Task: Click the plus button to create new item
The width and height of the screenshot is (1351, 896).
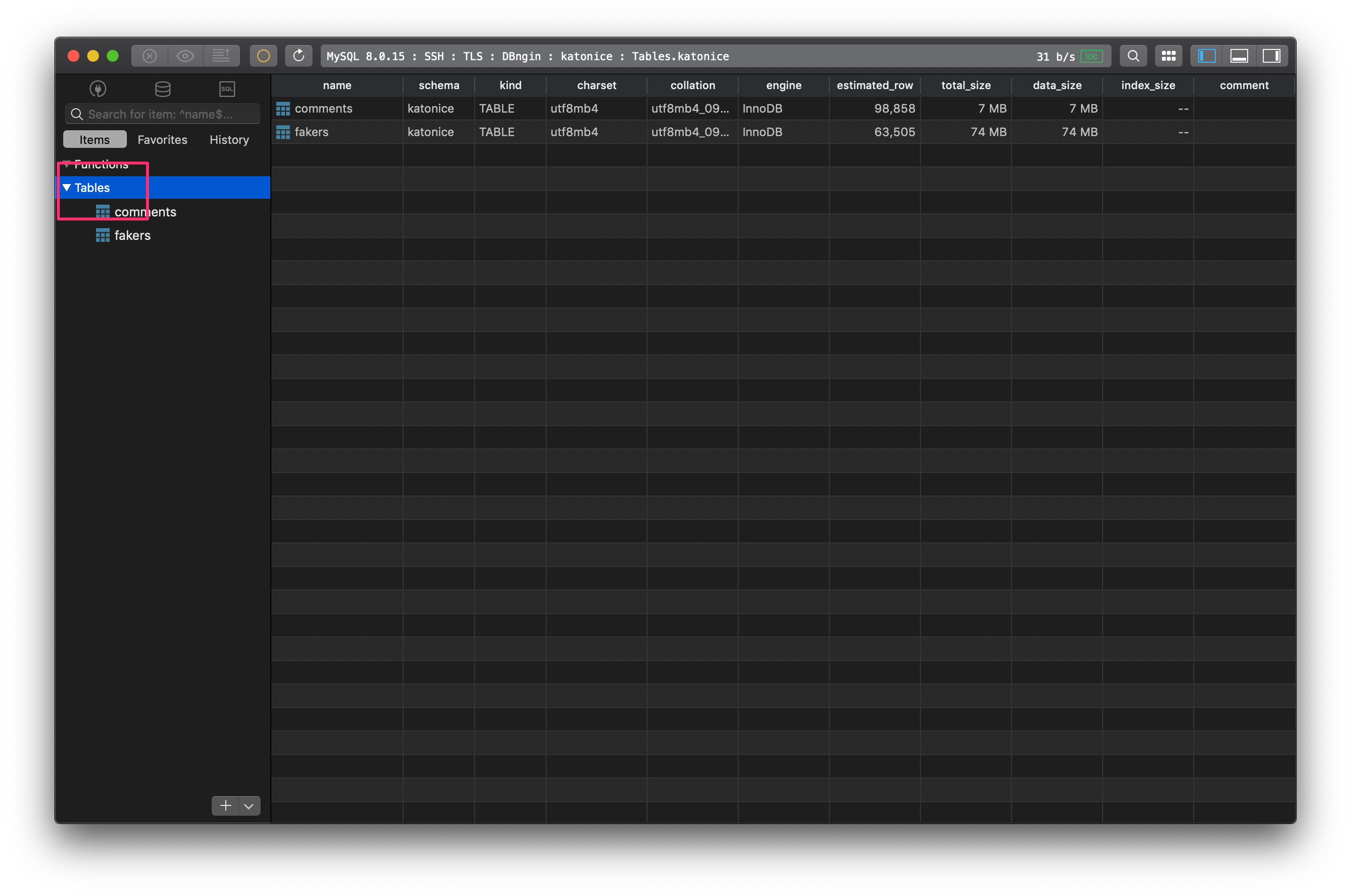Action: pos(225,806)
